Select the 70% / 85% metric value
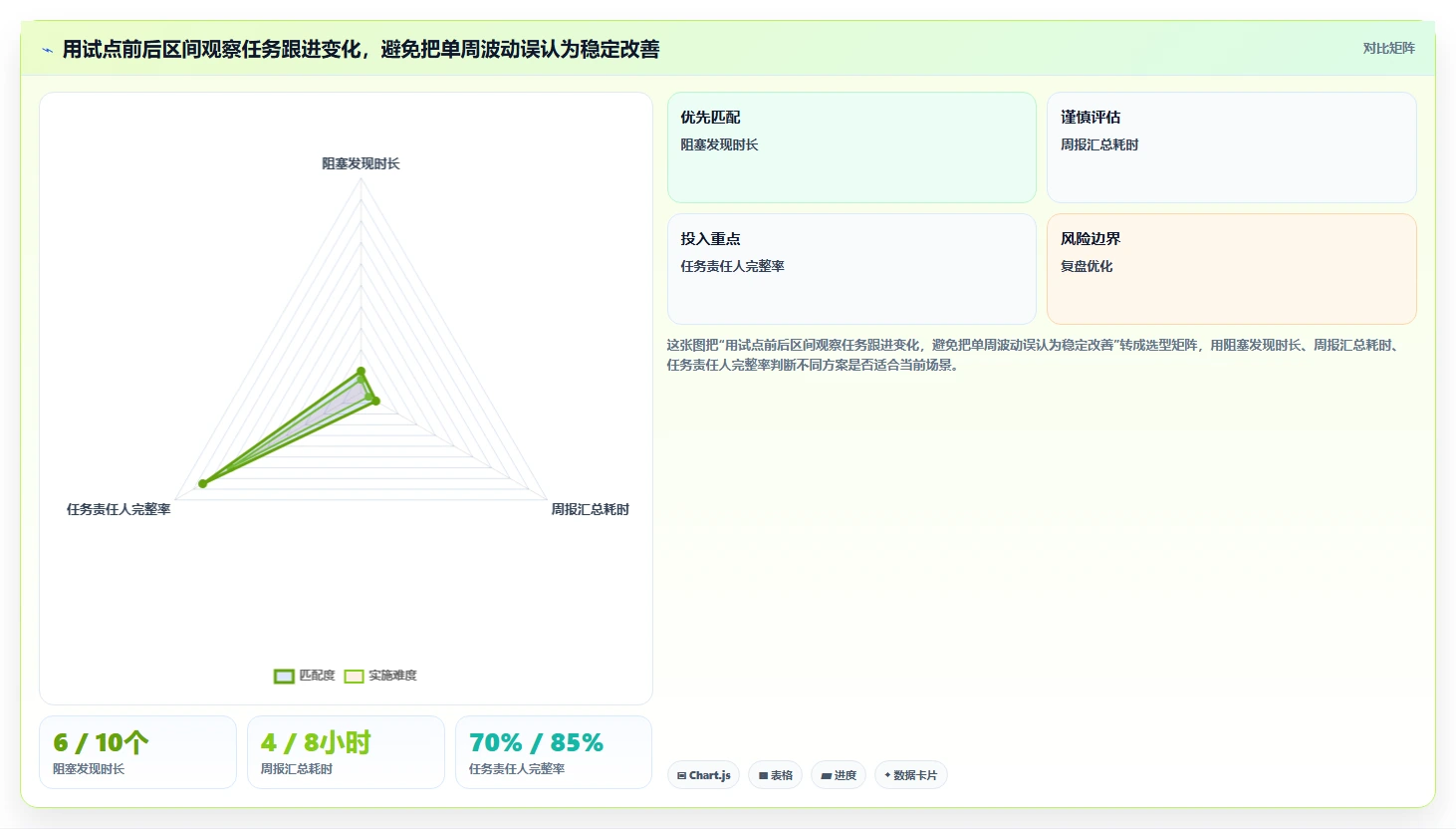 536,742
